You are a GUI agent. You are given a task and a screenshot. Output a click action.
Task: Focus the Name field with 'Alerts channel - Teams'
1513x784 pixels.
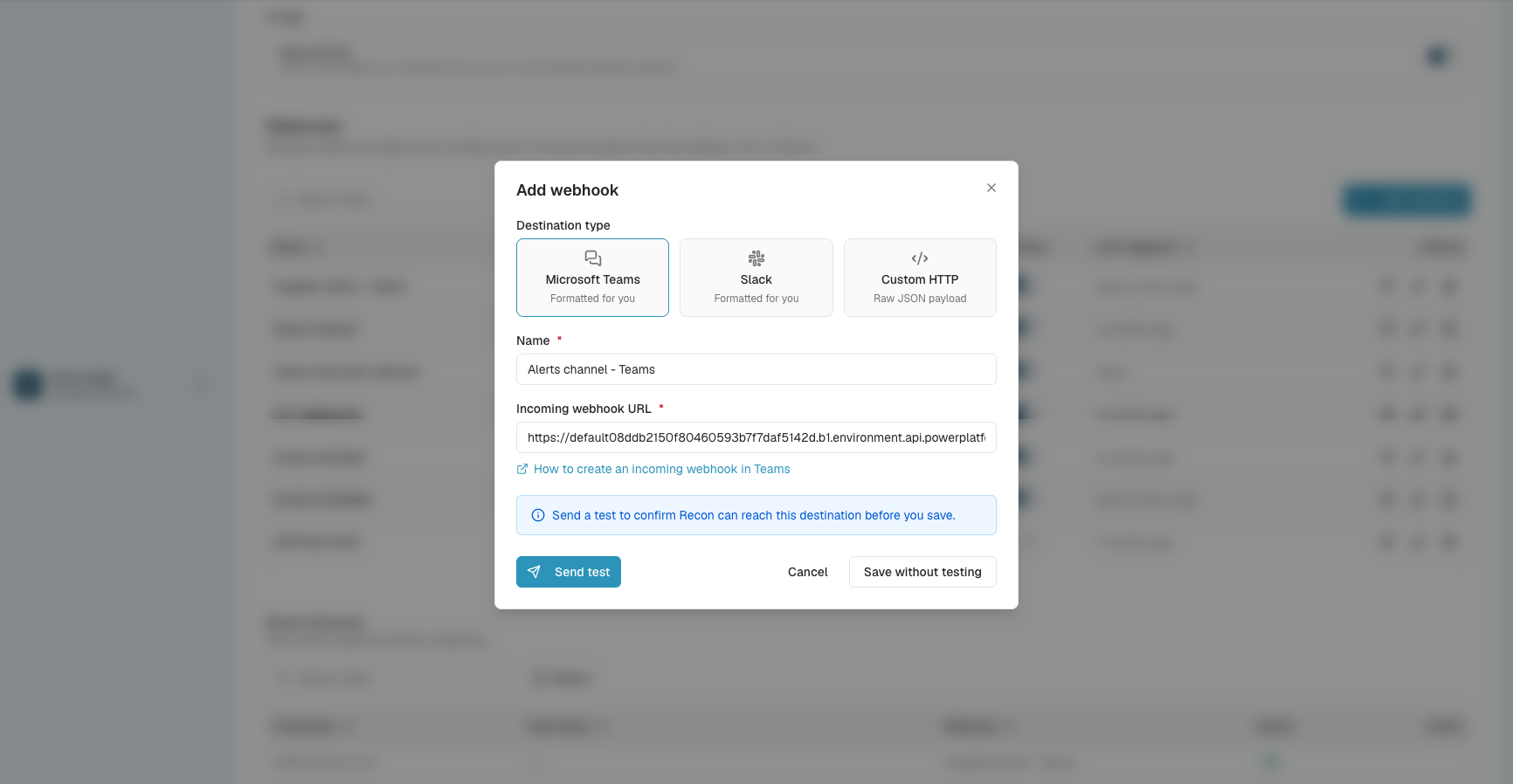(x=756, y=369)
